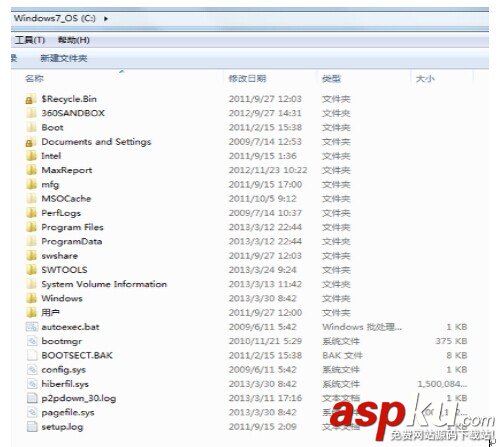Sort by the 大小 column header

(x=425, y=79)
